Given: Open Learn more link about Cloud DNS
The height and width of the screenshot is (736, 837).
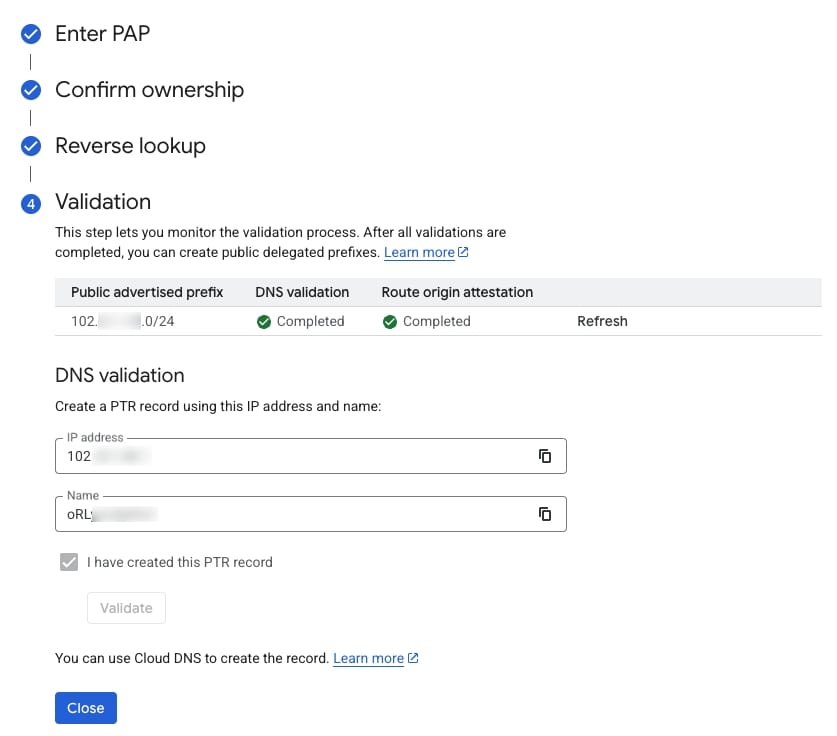Looking at the screenshot, I should (368, 658).
